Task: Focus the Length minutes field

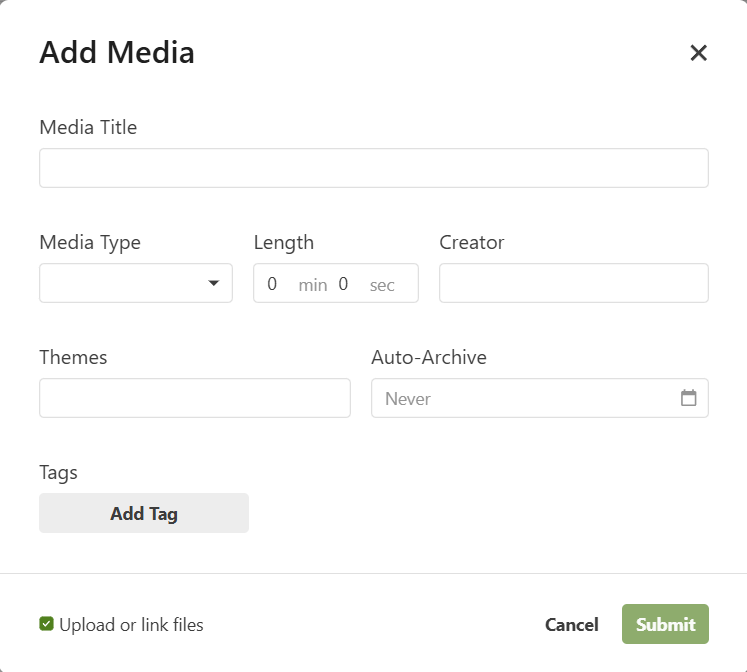Action: coord(273,284)
